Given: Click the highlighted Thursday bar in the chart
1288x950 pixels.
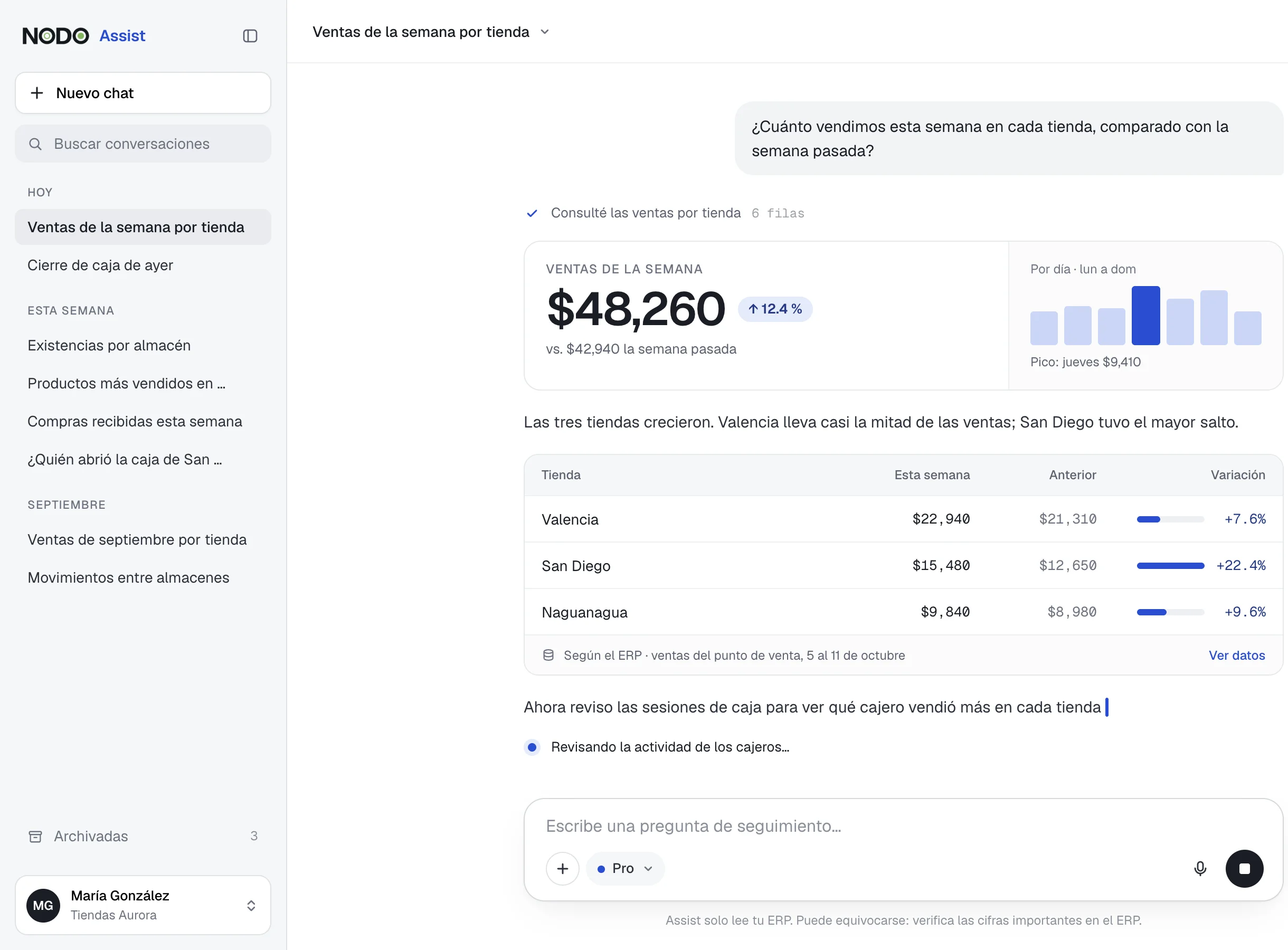Looking at the screenshot, I should coord(1145,315).
